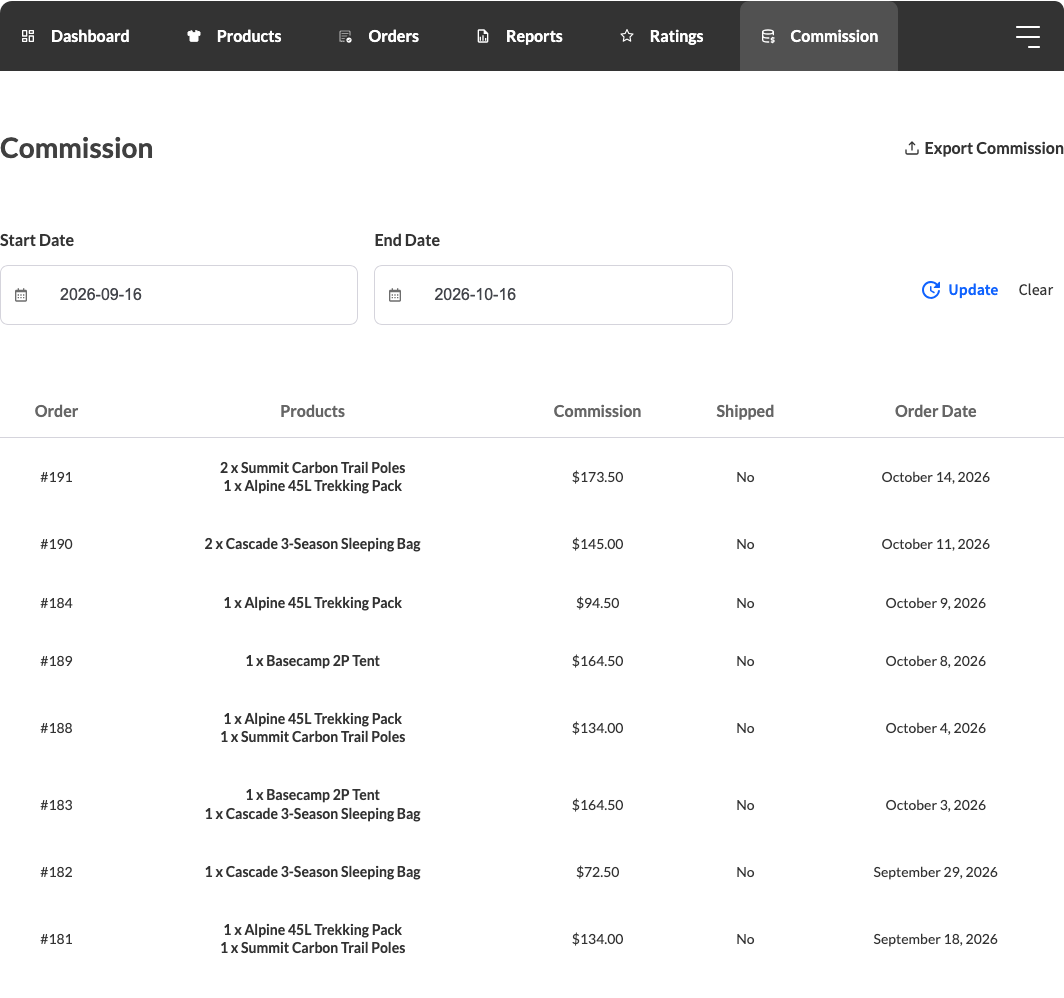
Task: Click the $173.50 commission value
Action: (x=597, y=477)
